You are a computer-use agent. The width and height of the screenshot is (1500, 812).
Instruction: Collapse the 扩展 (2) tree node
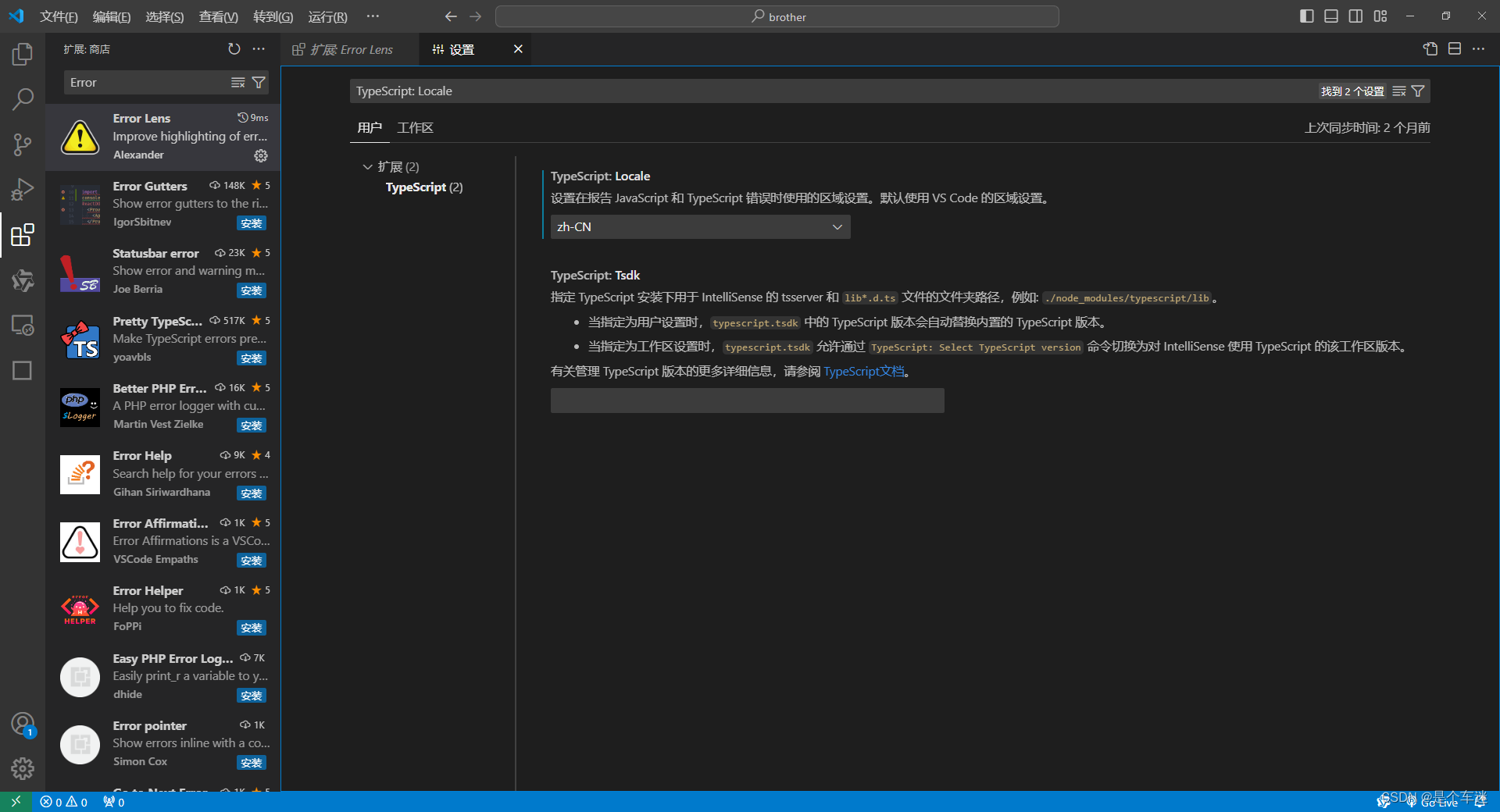(x=367, y=167)
